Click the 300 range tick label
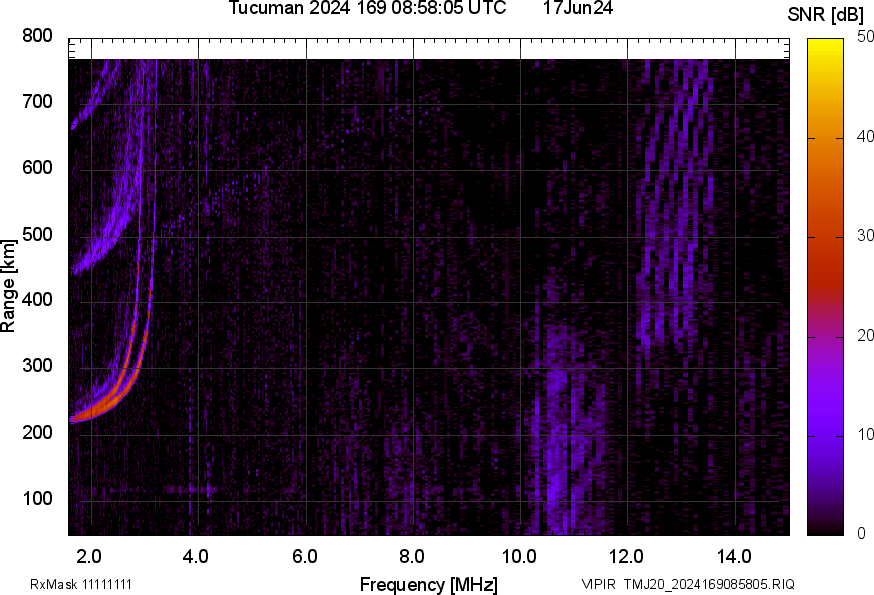 [x=37, y=366]
